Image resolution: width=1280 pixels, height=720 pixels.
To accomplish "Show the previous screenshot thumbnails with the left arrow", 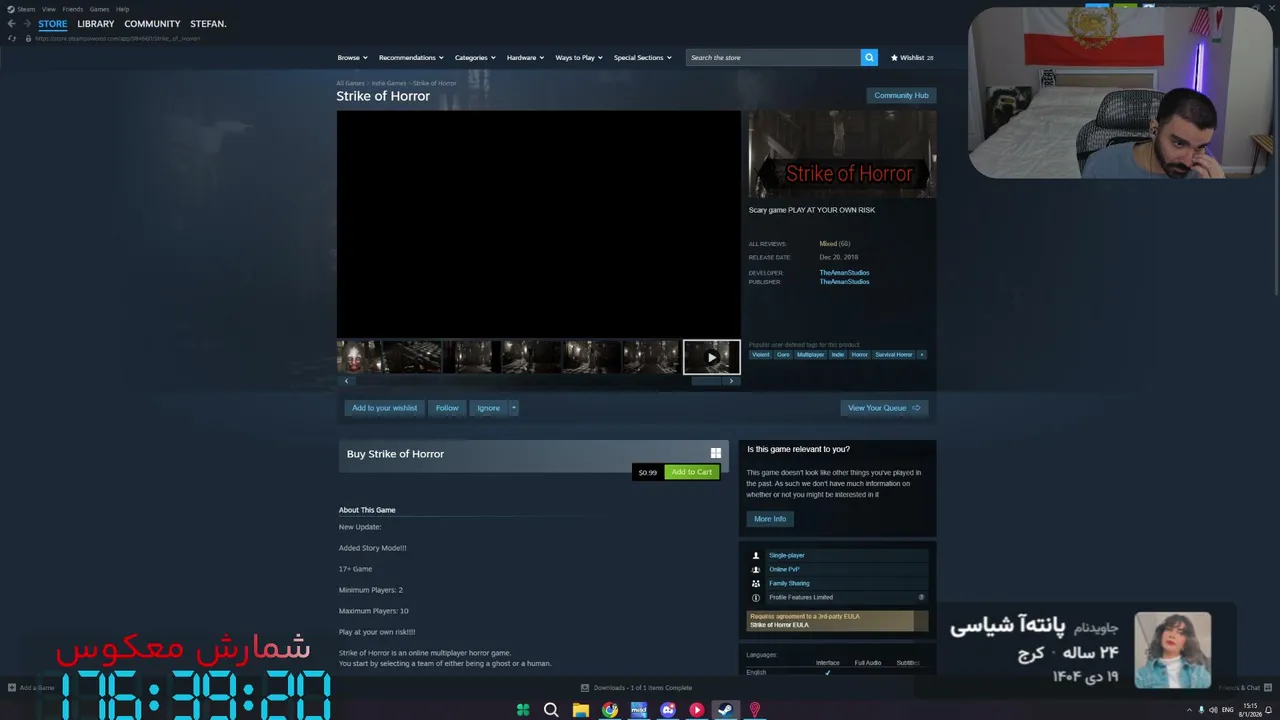I will pyautogui.click(x=347, y=381).
